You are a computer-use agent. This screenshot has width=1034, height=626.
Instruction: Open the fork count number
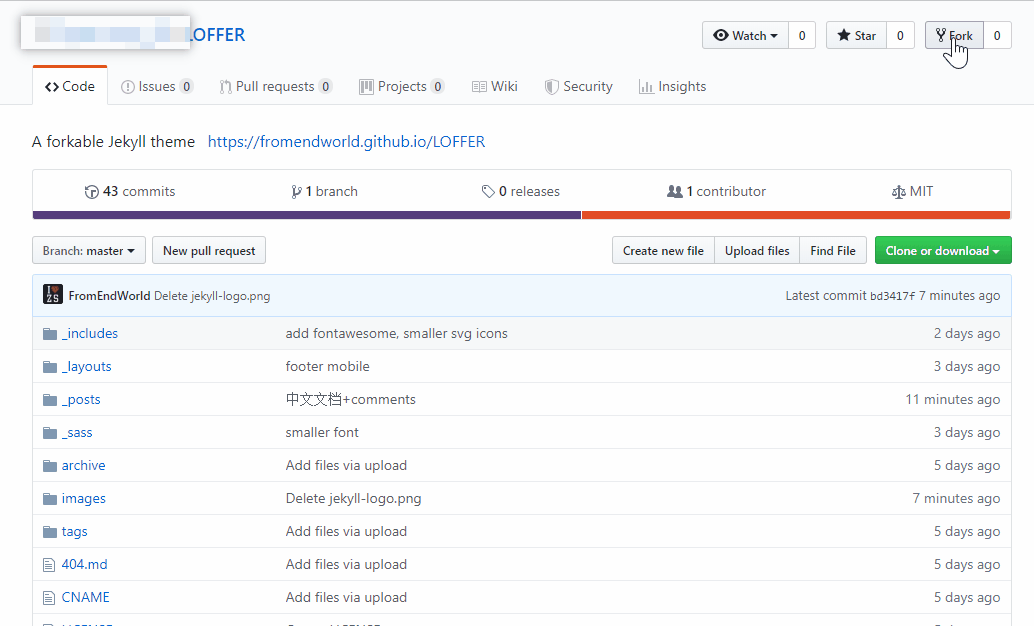pyautogui.click(x=997, y=36)
